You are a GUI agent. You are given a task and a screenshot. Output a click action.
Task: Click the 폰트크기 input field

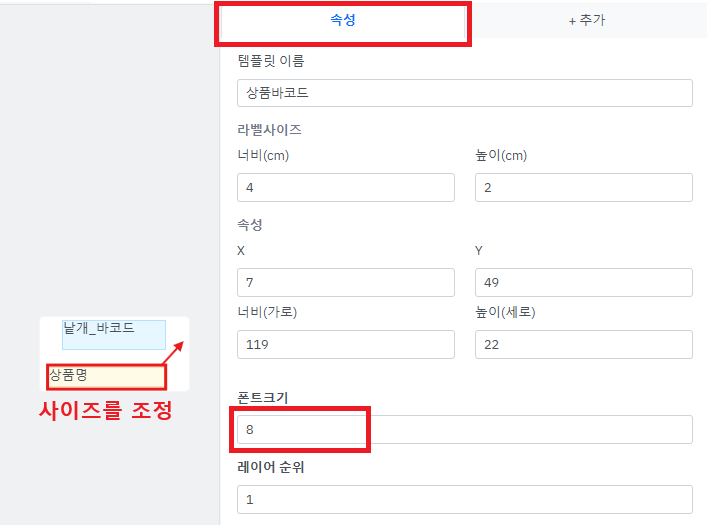464,430
